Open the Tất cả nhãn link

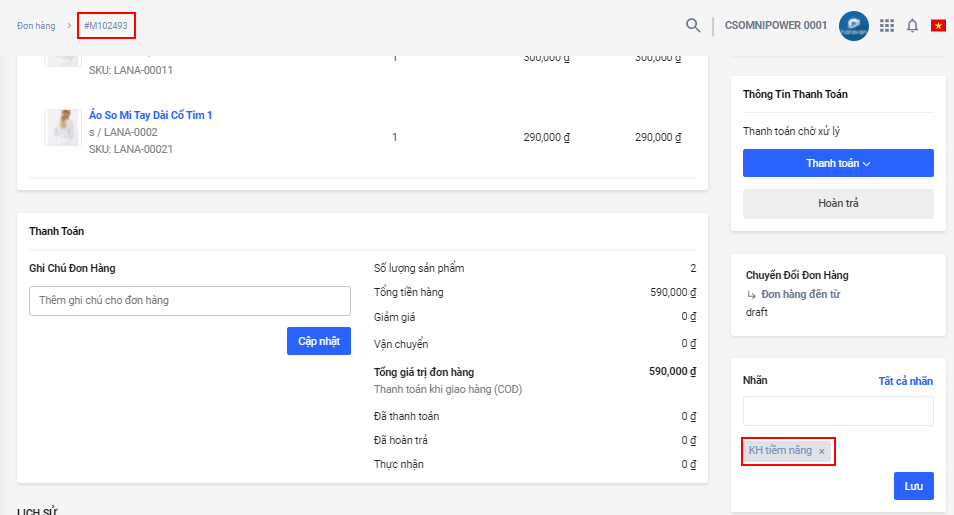(x=905, y=381)
